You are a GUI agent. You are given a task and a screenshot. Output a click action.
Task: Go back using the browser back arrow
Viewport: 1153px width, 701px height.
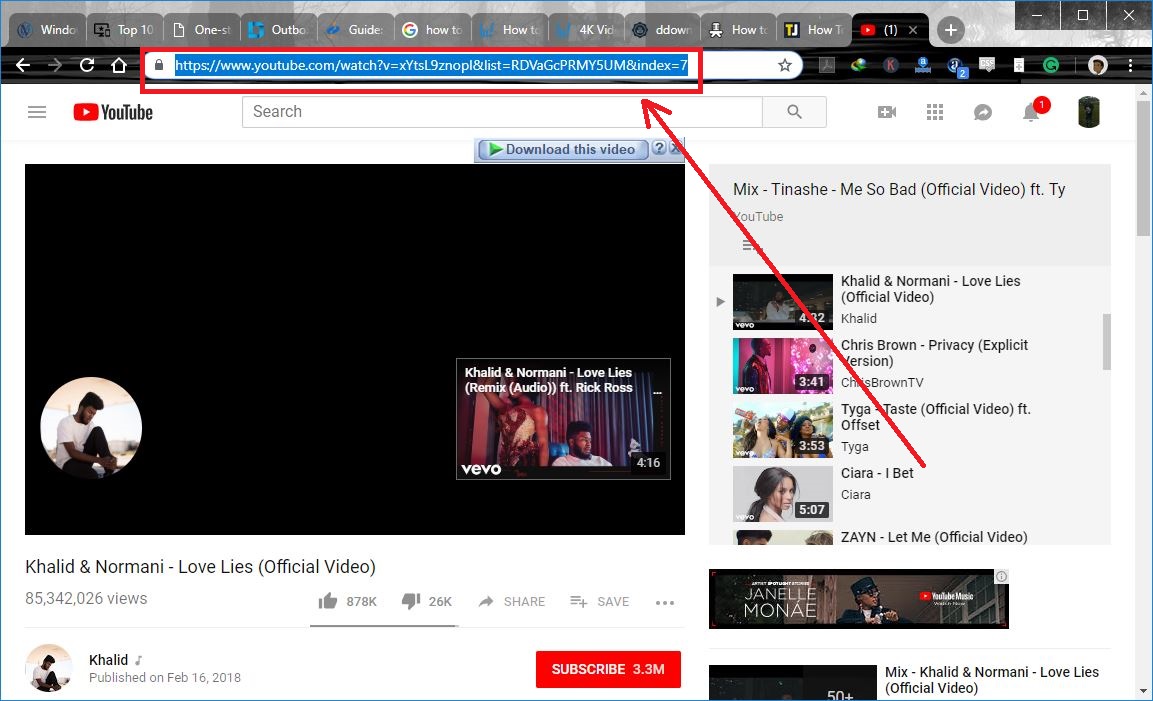[23, 65]
